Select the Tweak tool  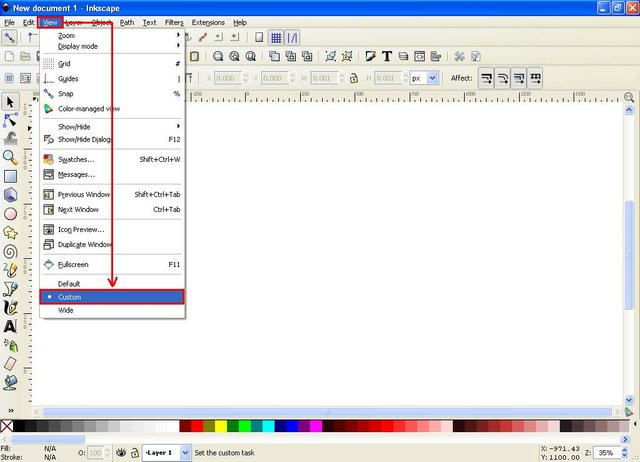(x=10, y=138)
